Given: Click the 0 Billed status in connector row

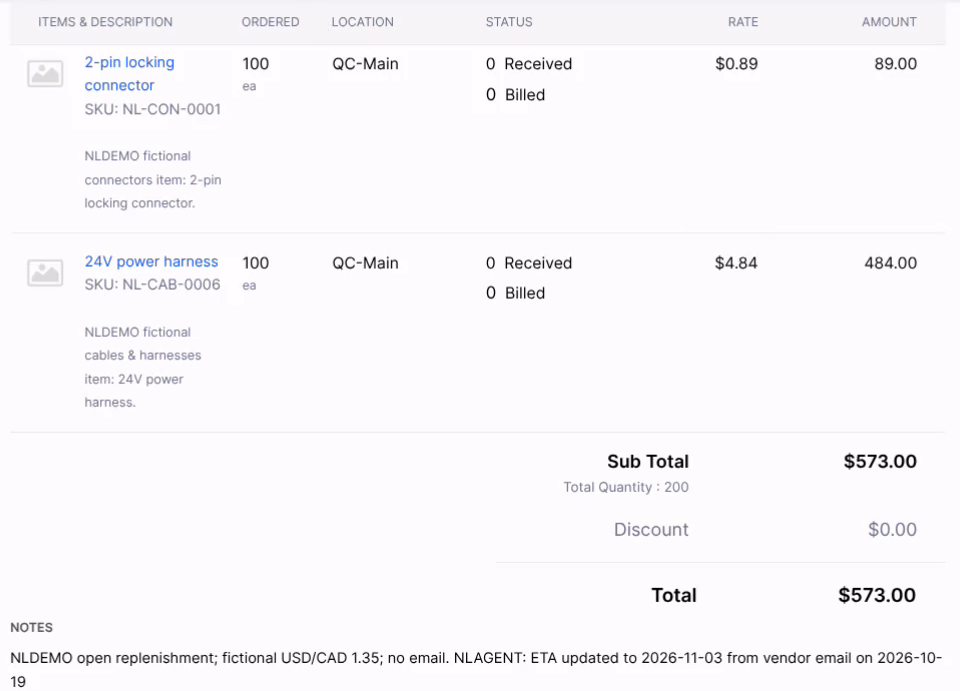Looking at the screenshot, I should pos(516,95).
